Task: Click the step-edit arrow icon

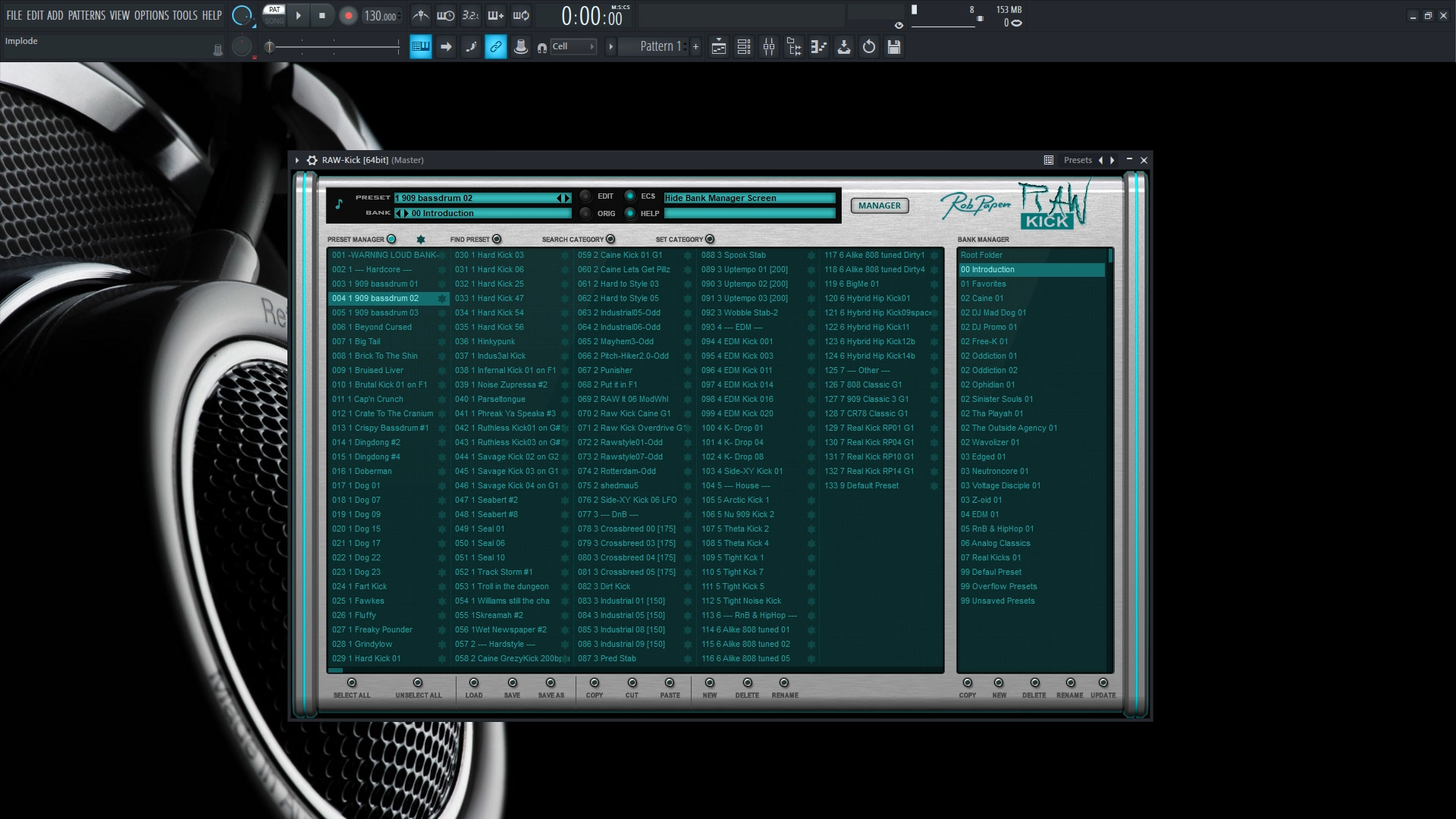Action: pos(446,47)
